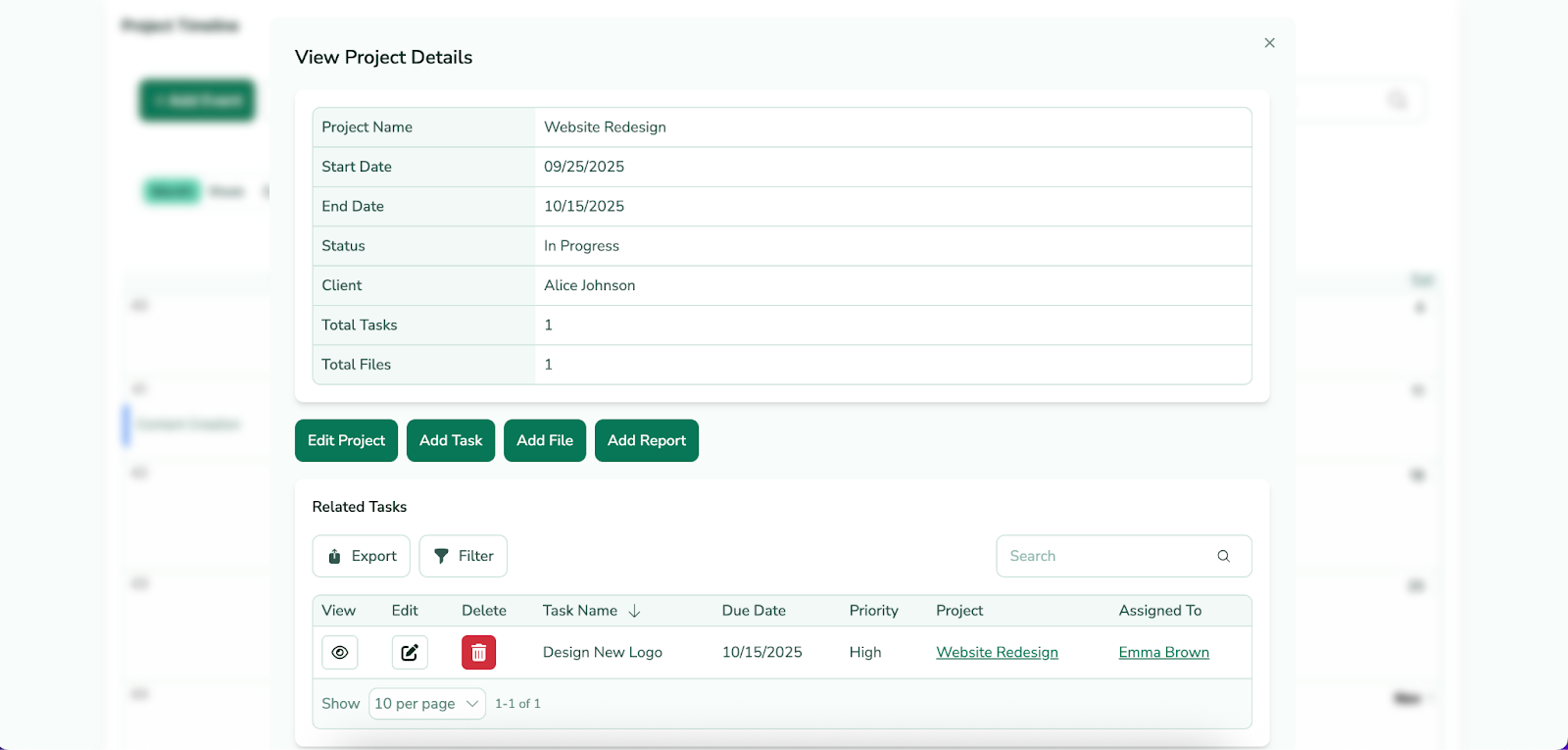Expand the 10 per page dropdown
This screenshot has height=750, width=1568.
pyautogui.click(x=426, y=704)
